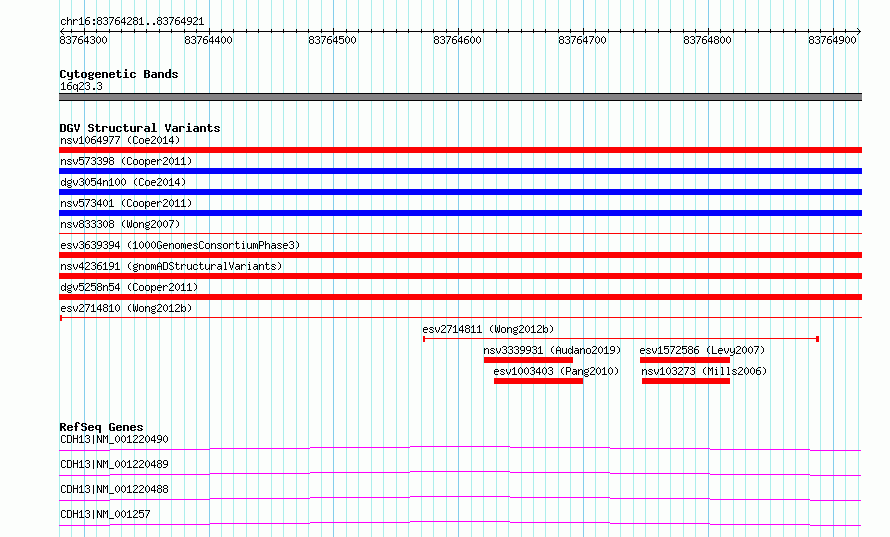Open the esv2714811 (Wong2012b) label
The width and height of the screenshot is (890, 537).
click(x=488, y=329)
